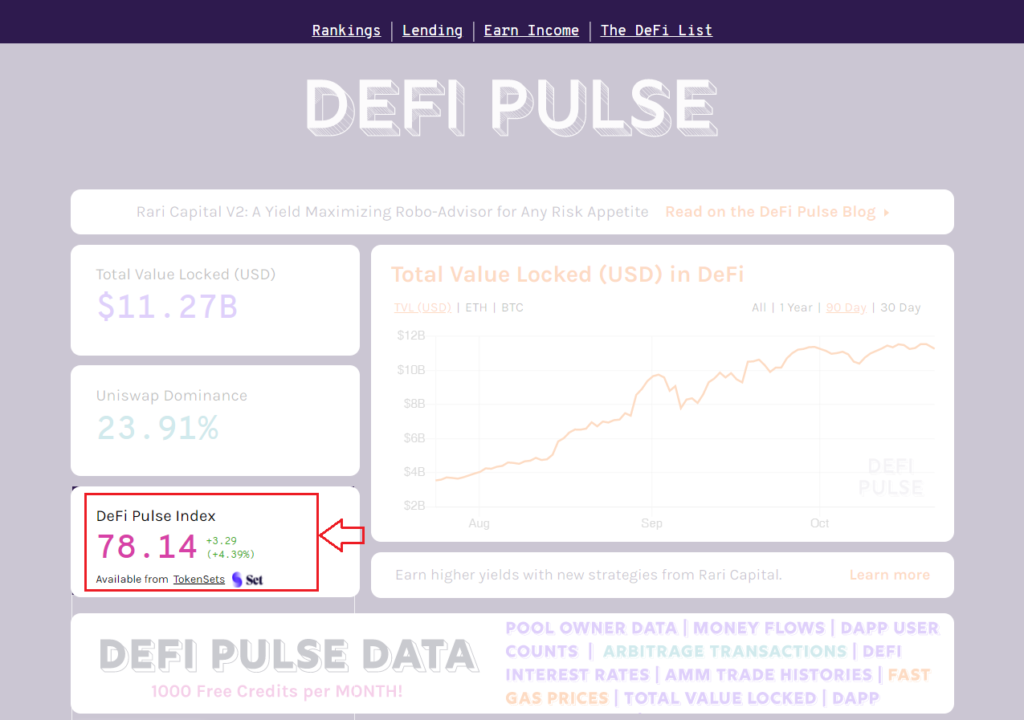This screenshot has width=1024, height=720.
Task: Open Rankings from top navigation
Action: pyautogui.click(x=346, y=30)
